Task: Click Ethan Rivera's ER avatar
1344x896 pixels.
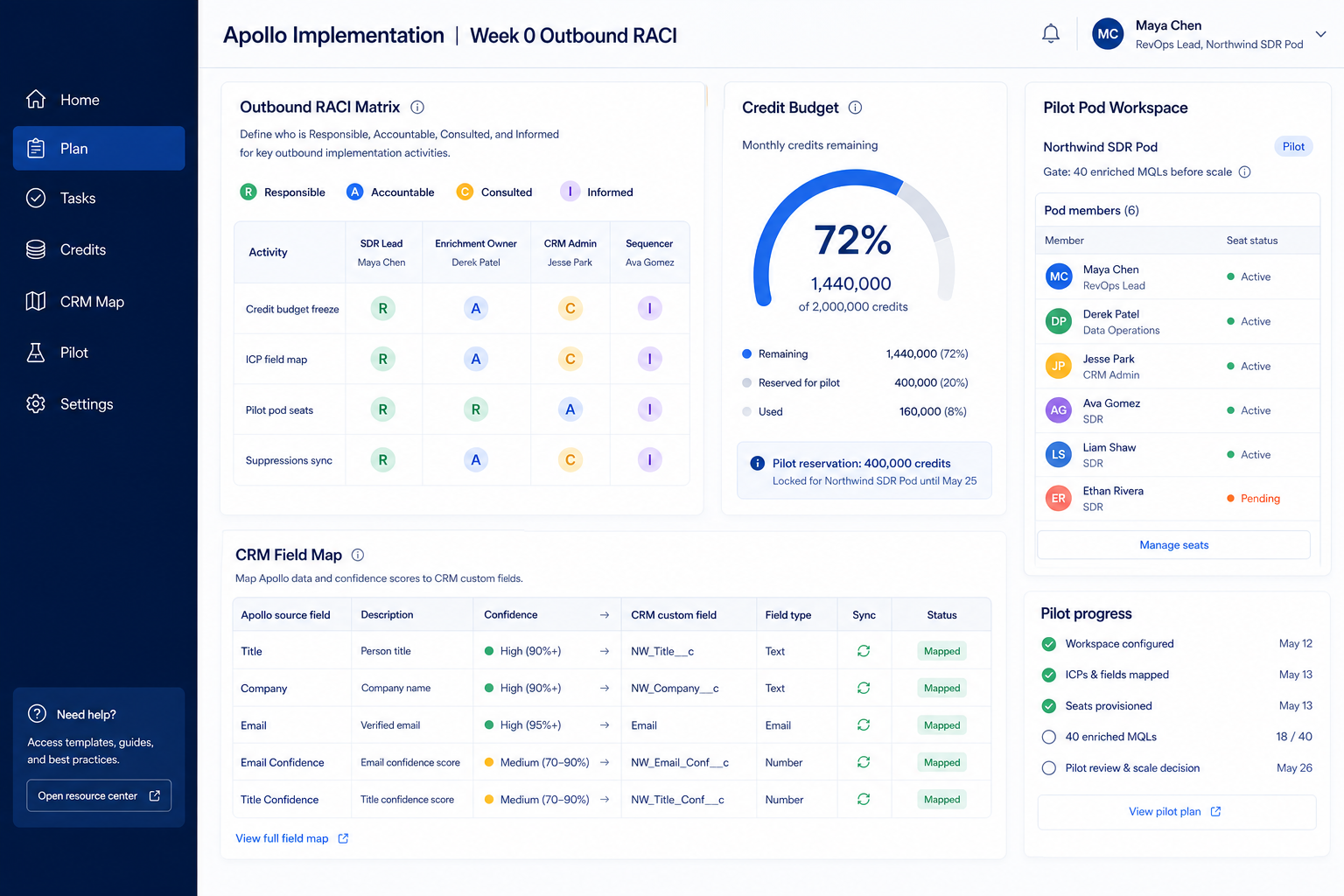Action: pos(1059,499)
